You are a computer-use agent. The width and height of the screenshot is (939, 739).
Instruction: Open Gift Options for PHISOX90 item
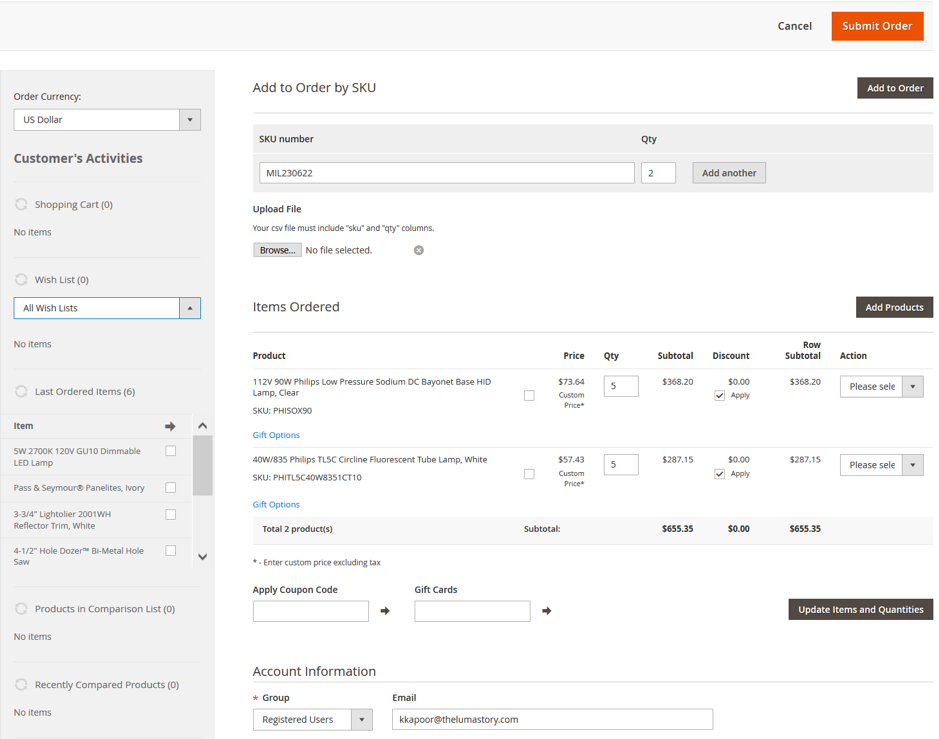(x=276, y=435)
